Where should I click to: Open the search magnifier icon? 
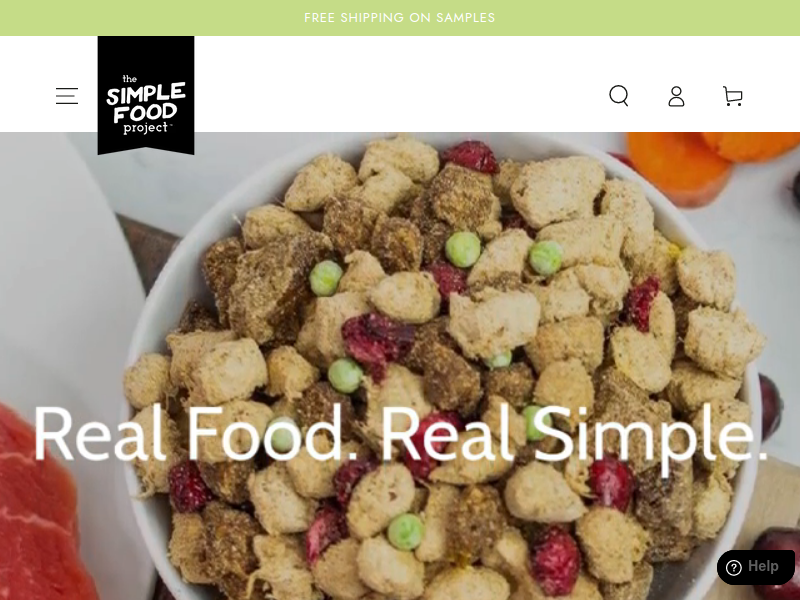click(619, 96)
